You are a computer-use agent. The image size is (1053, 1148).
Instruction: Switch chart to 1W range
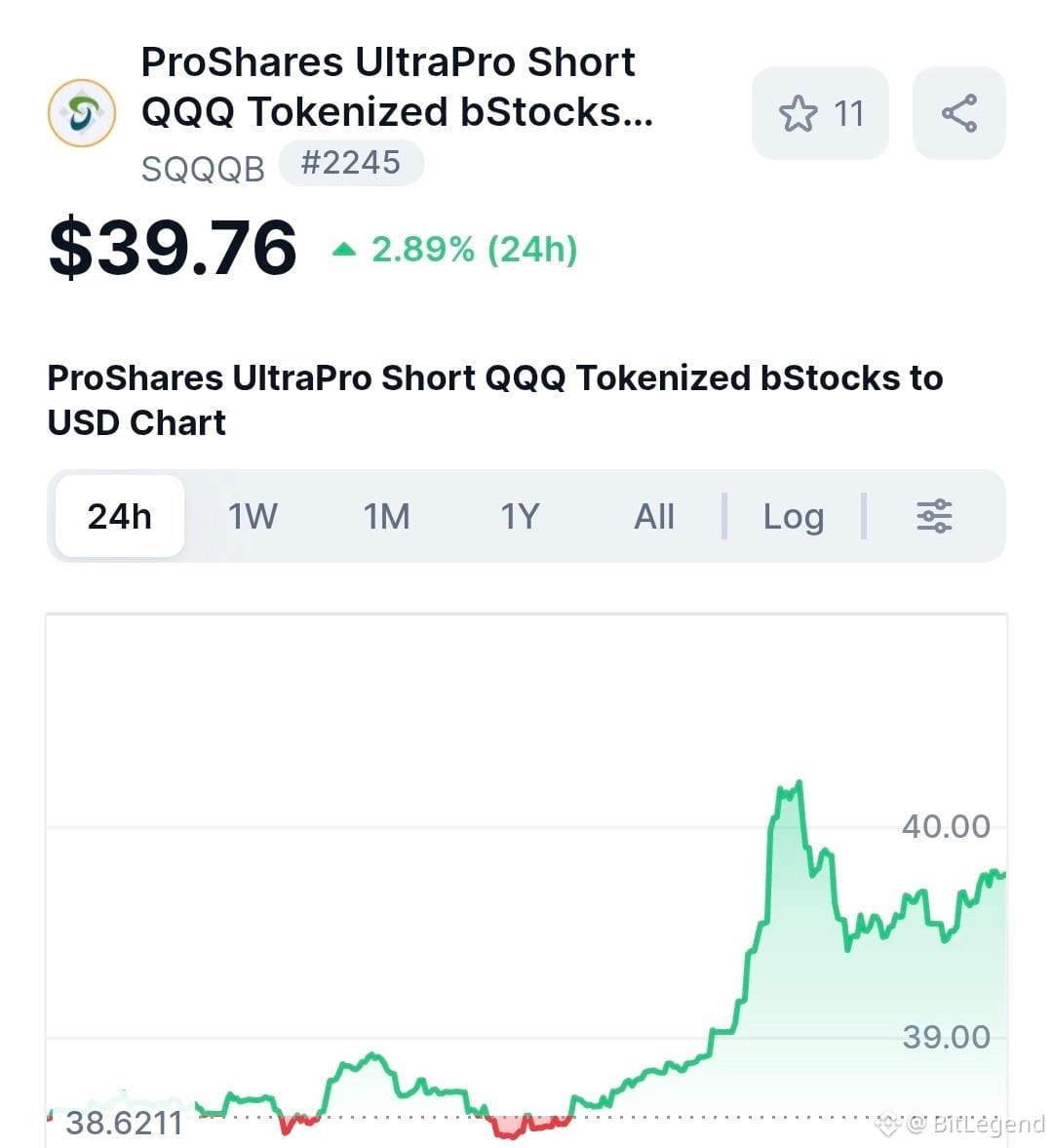pos(253,516)
